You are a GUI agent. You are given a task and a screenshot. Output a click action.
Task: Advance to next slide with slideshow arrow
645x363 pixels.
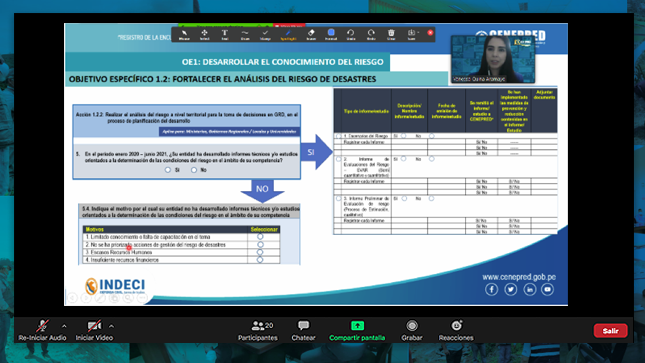coord(86,298)
